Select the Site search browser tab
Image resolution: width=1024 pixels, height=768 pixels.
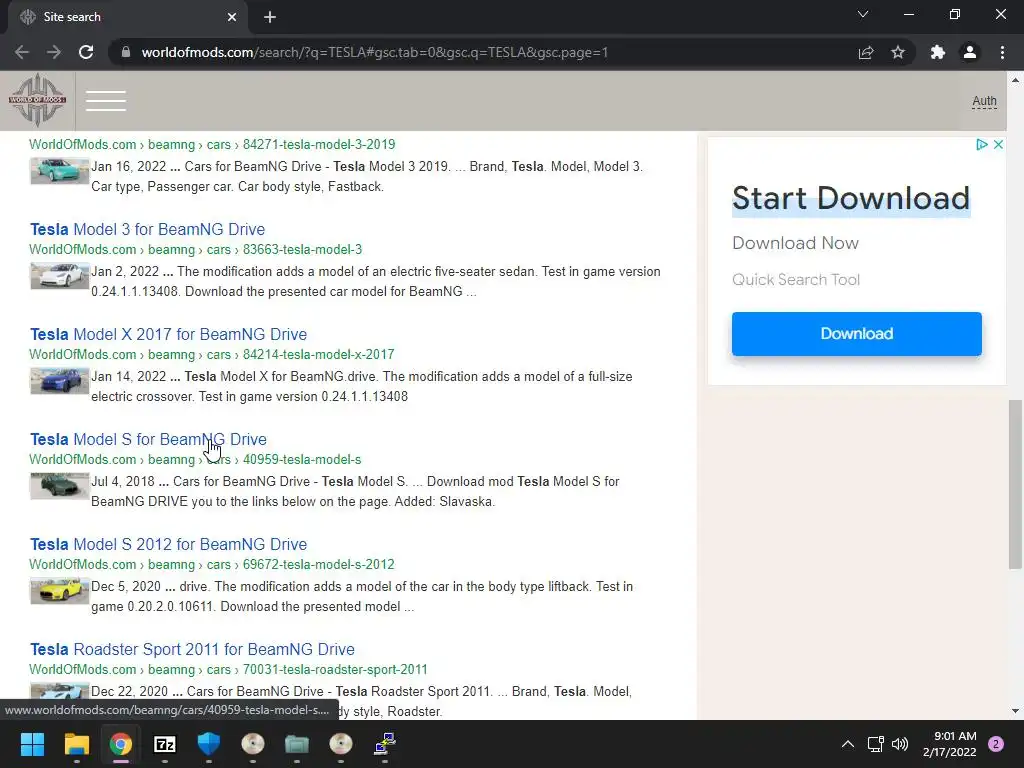127,17
